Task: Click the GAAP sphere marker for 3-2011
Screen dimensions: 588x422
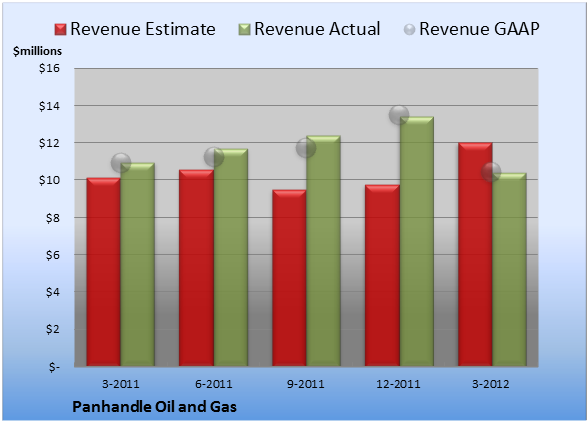Action: [121, 163]
